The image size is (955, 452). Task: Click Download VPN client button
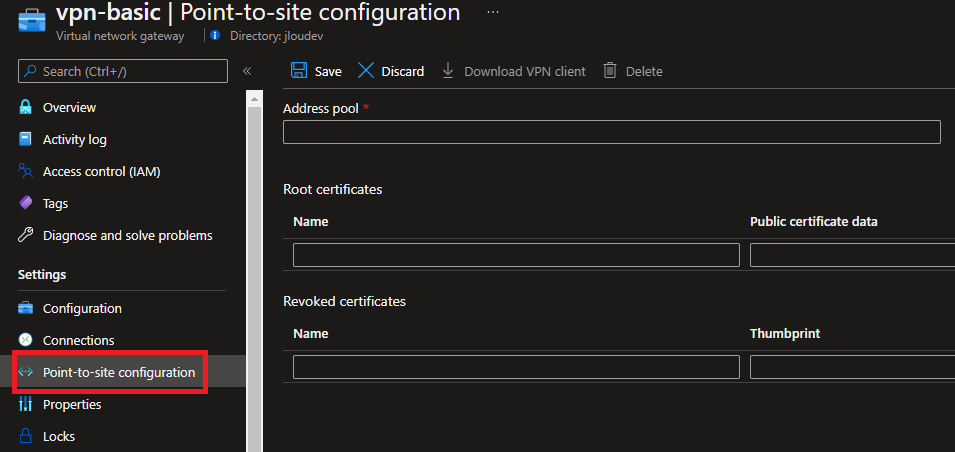click(525, 71)
